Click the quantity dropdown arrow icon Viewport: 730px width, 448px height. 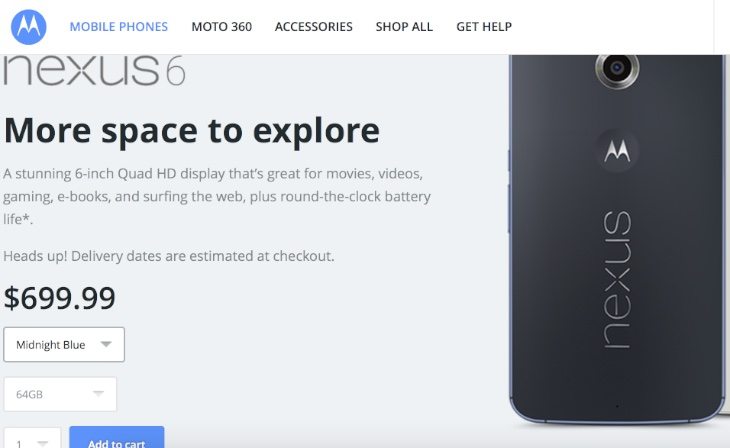tap(43, 443)
